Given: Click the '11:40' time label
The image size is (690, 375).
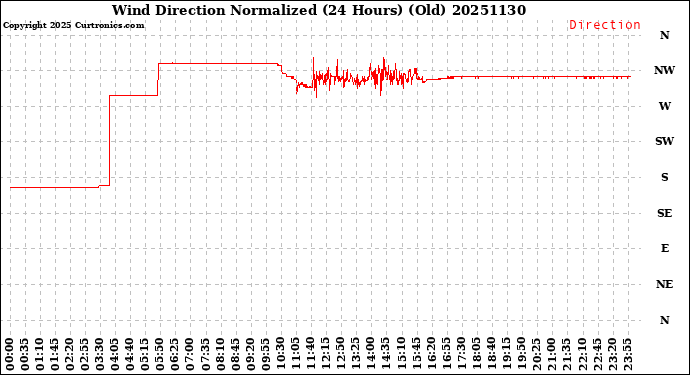Looking at the screenshot, I should click(310, 354).
